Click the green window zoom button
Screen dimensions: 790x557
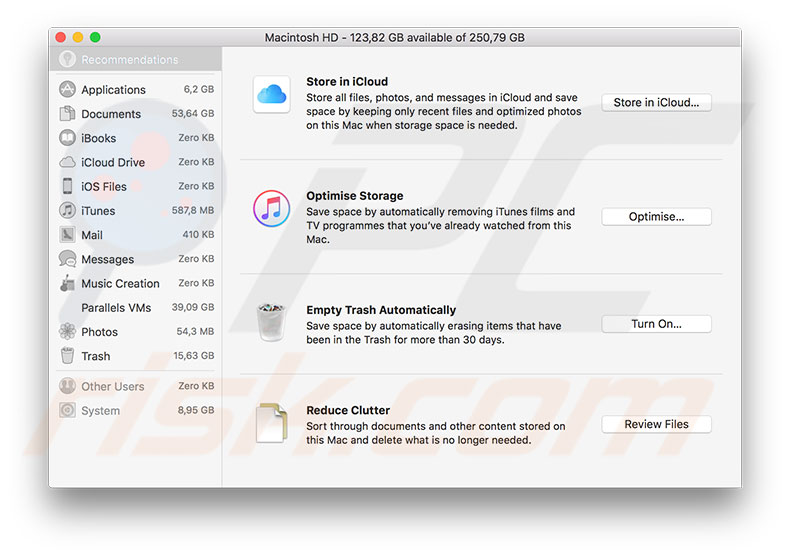tap(95, 38)
